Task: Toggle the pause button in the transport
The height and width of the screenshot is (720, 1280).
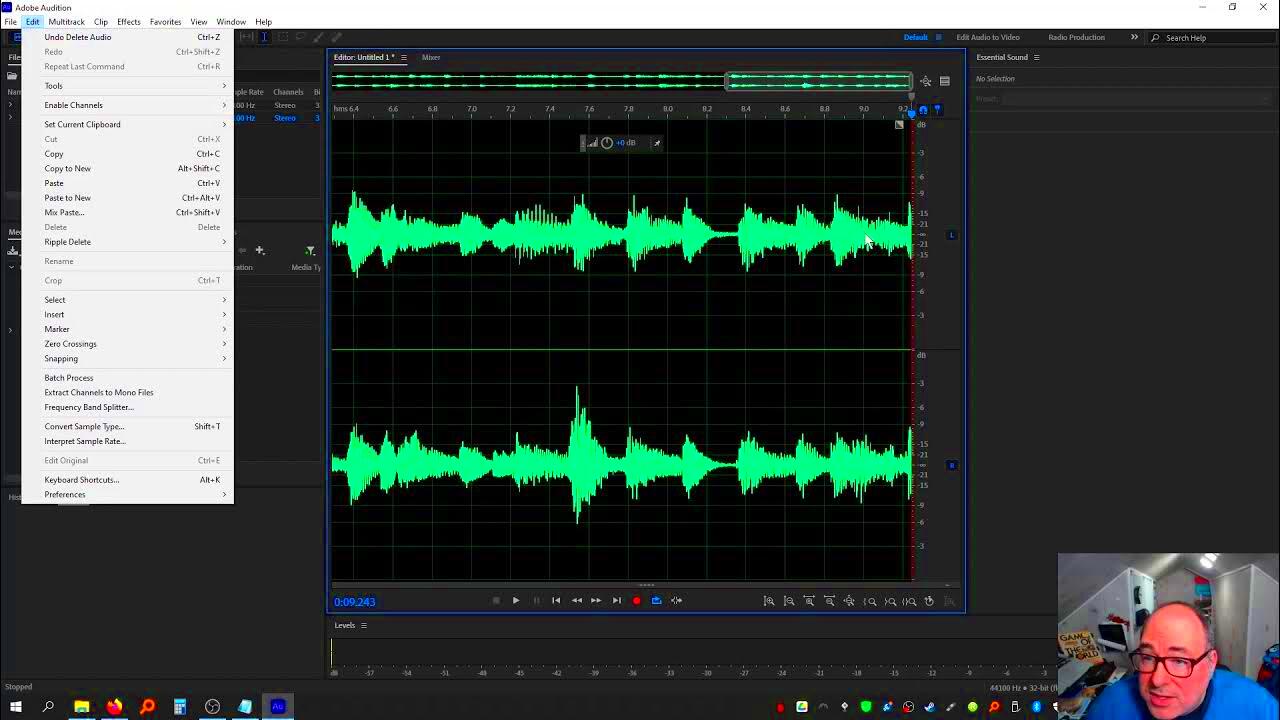Action: tap(536, 601)
